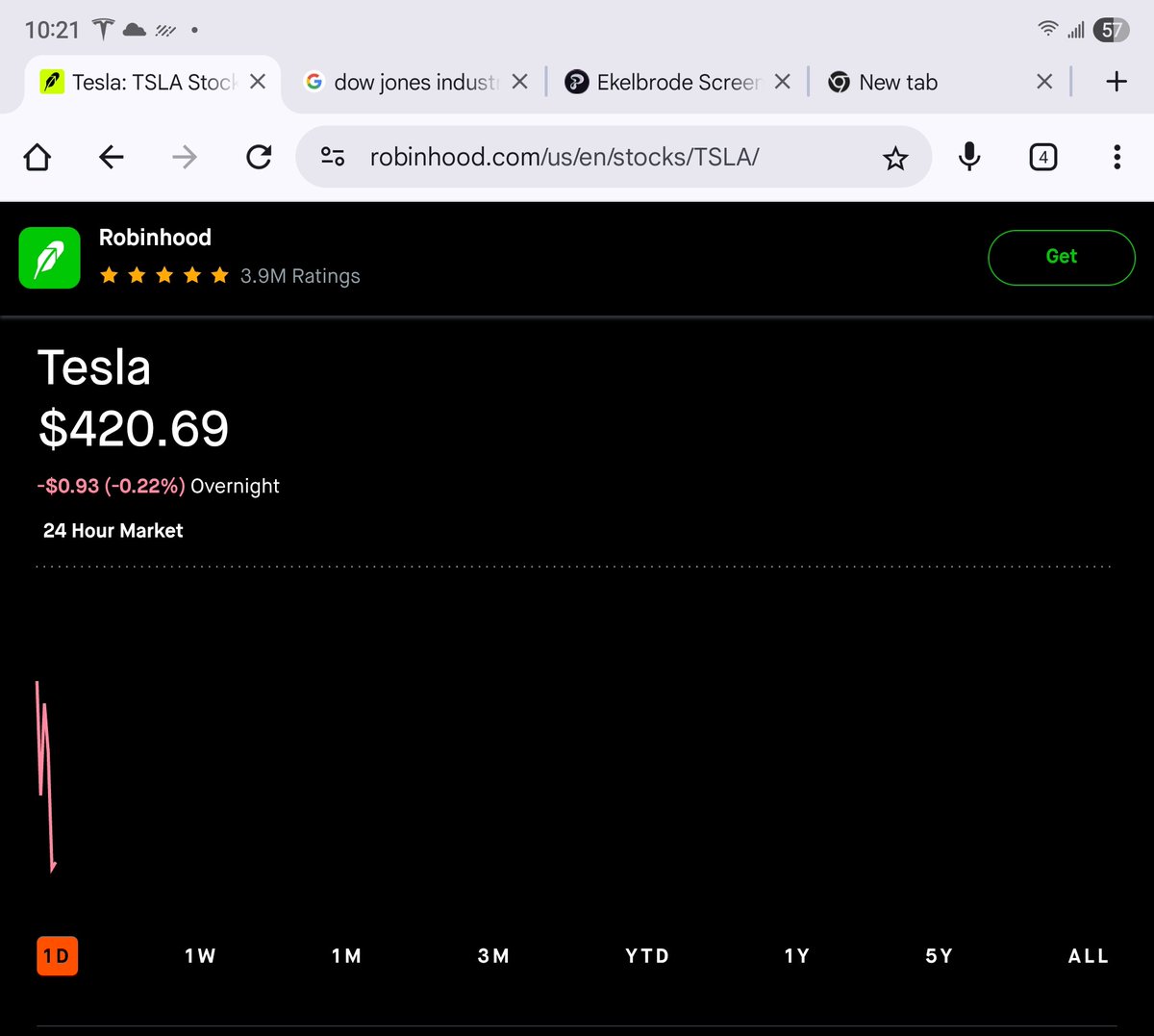1154x1036 pixels.
Task: Start voice search with microphone icon
Action: tap(969, 157)
